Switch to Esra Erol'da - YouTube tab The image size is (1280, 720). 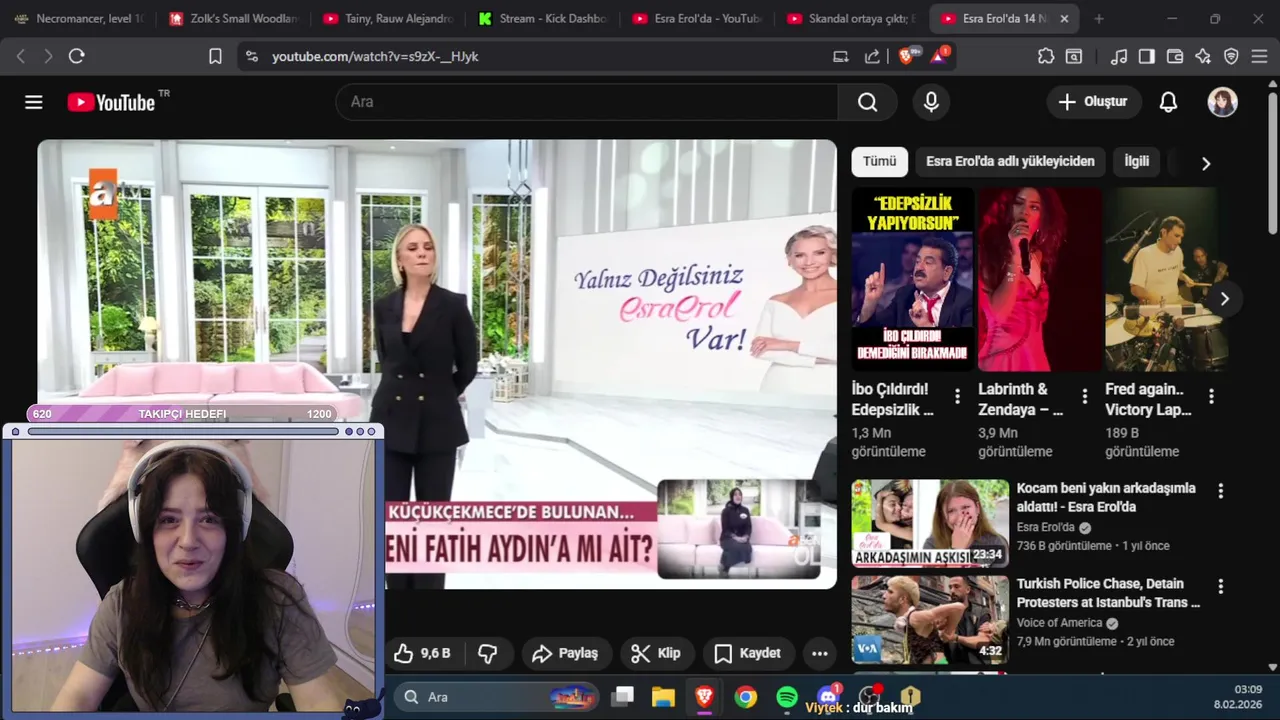tap(697, 19)
